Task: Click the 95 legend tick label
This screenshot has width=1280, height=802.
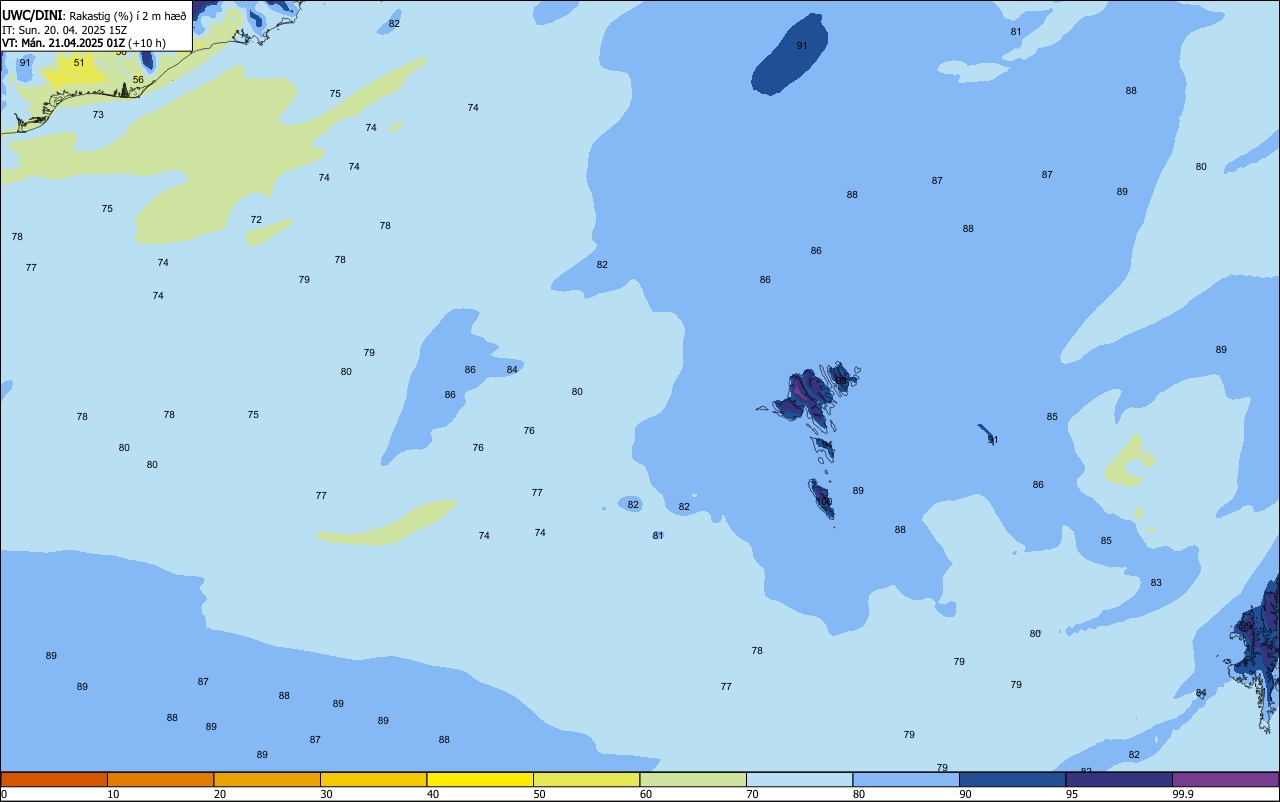Action: tap(1072, 794)
